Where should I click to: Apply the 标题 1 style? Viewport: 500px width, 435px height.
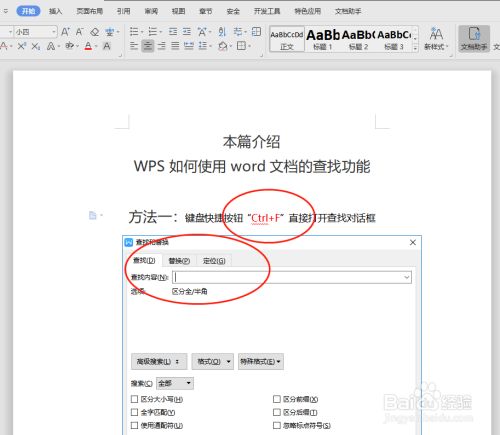point(323,39)
